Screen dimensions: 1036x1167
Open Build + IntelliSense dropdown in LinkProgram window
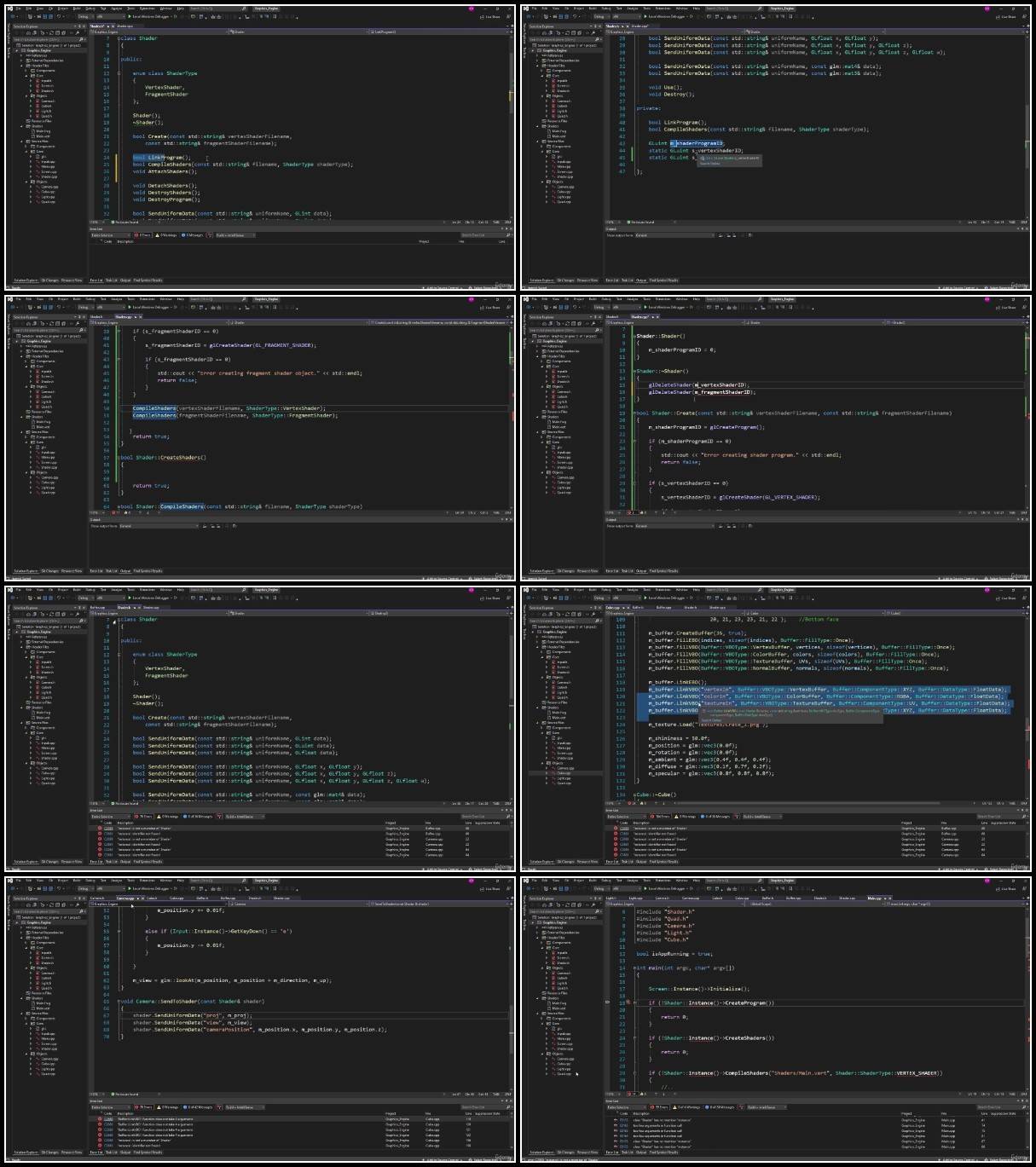point(234,234)
